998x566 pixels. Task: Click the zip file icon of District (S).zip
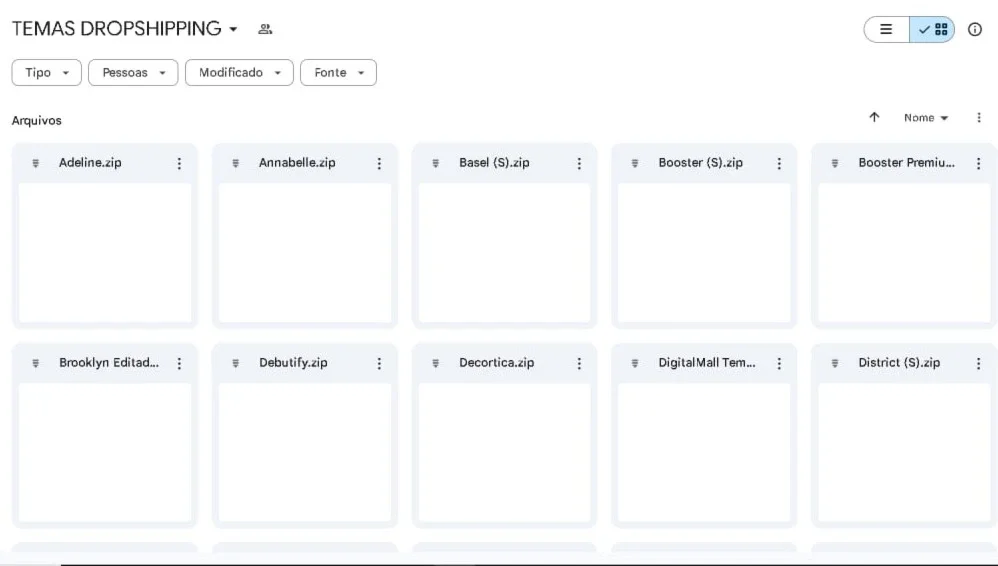tap(834, 364)
